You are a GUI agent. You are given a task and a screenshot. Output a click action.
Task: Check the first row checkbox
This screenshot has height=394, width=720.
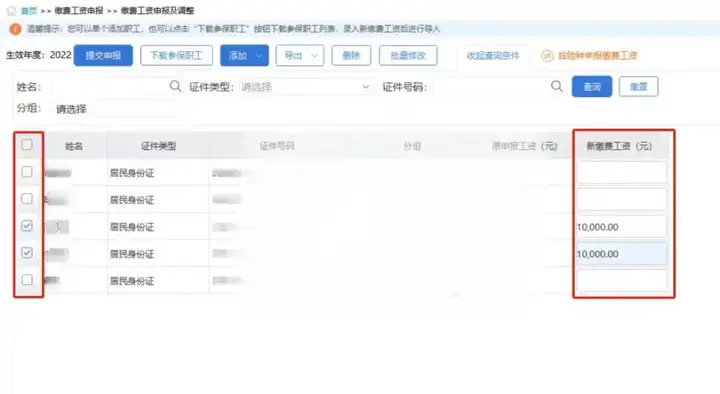(x=27, y=172)
